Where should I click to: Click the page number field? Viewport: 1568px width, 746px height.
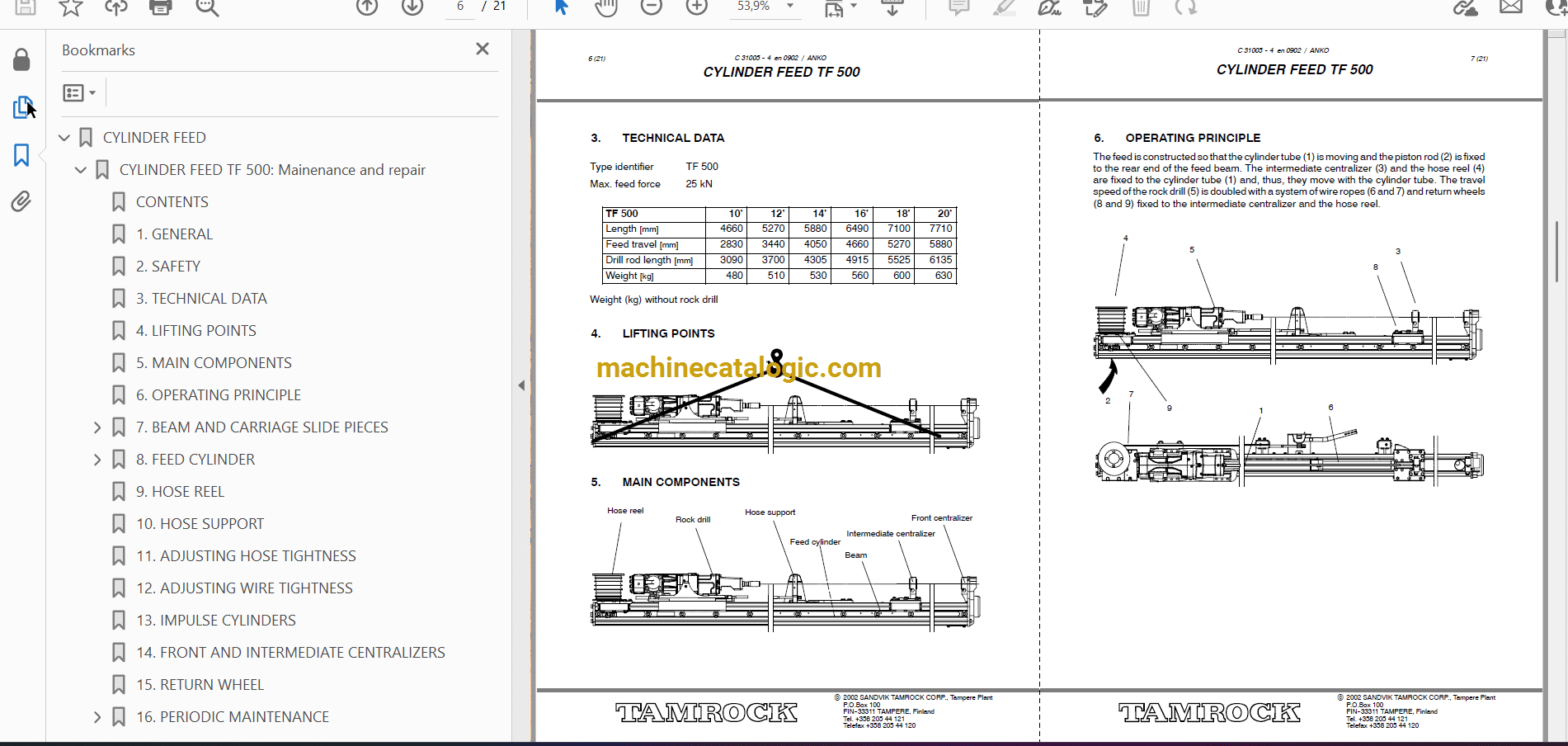[460, 7]
